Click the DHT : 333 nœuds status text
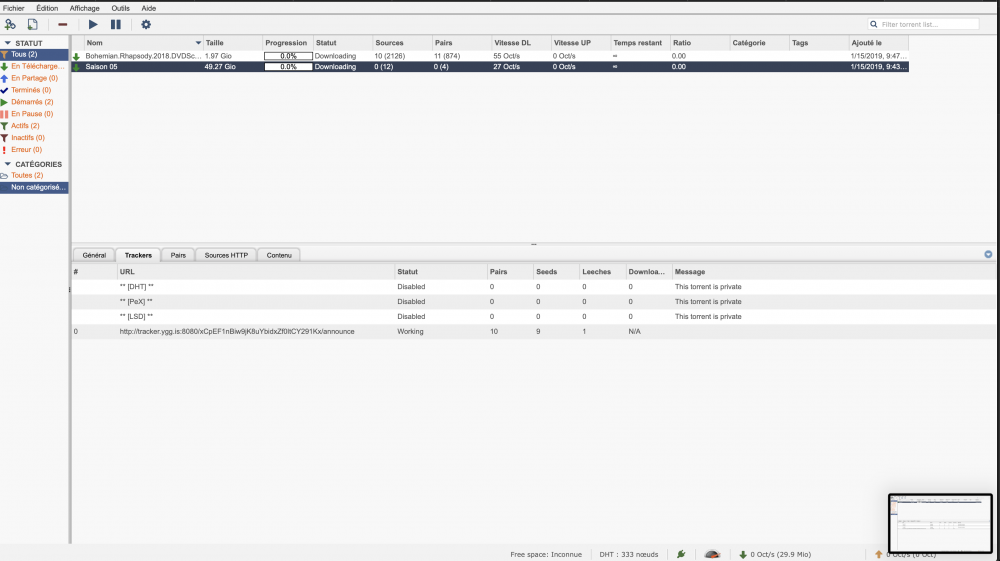 628,555
